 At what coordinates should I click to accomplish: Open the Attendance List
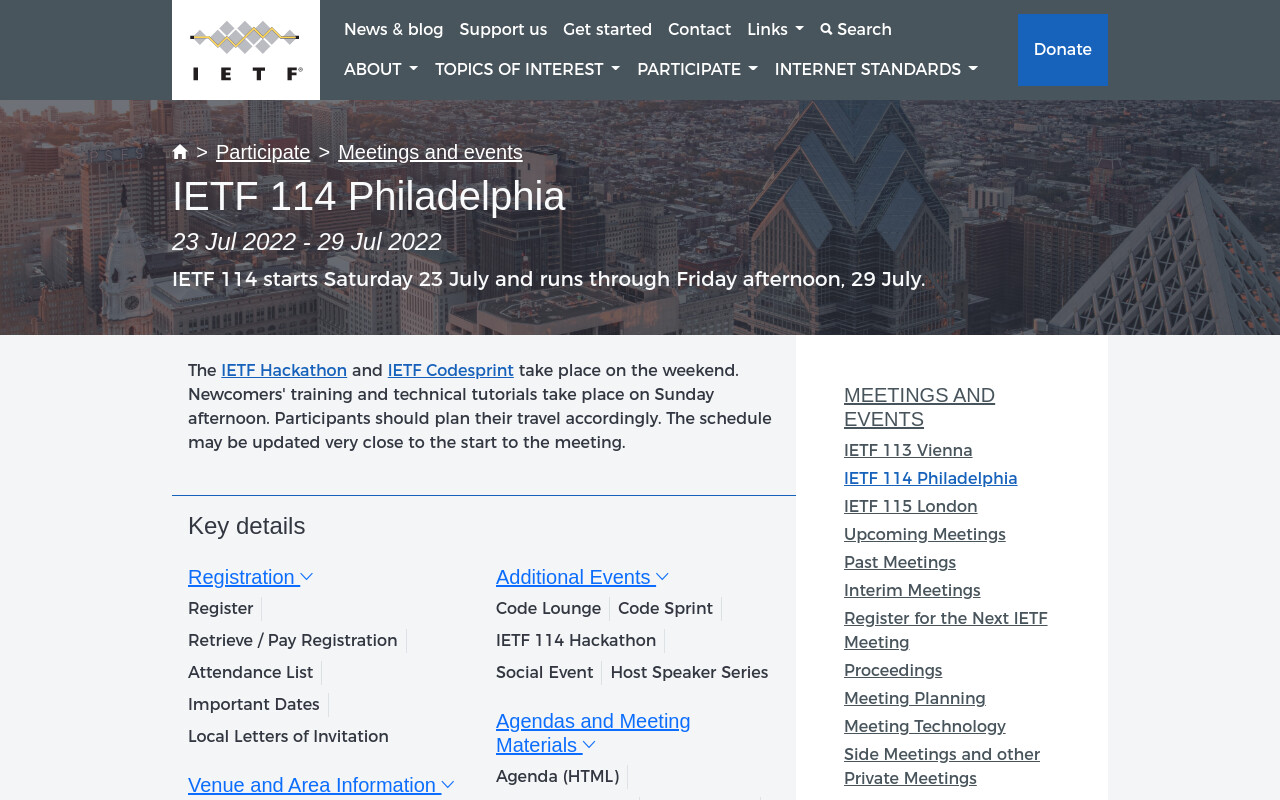pyautogui.click(x=251, y=673)
